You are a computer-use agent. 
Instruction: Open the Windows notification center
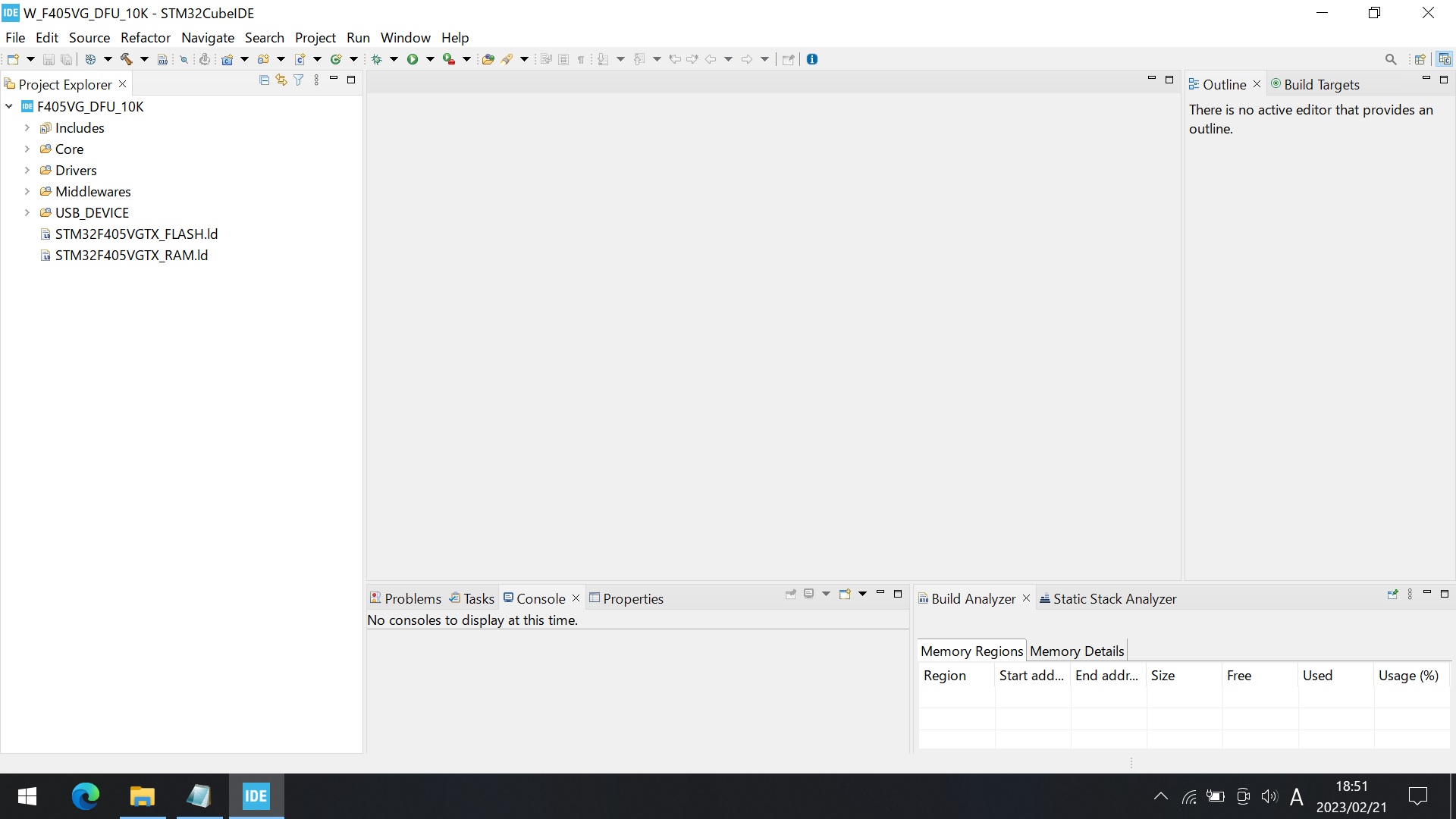[x=1417, y=796]
